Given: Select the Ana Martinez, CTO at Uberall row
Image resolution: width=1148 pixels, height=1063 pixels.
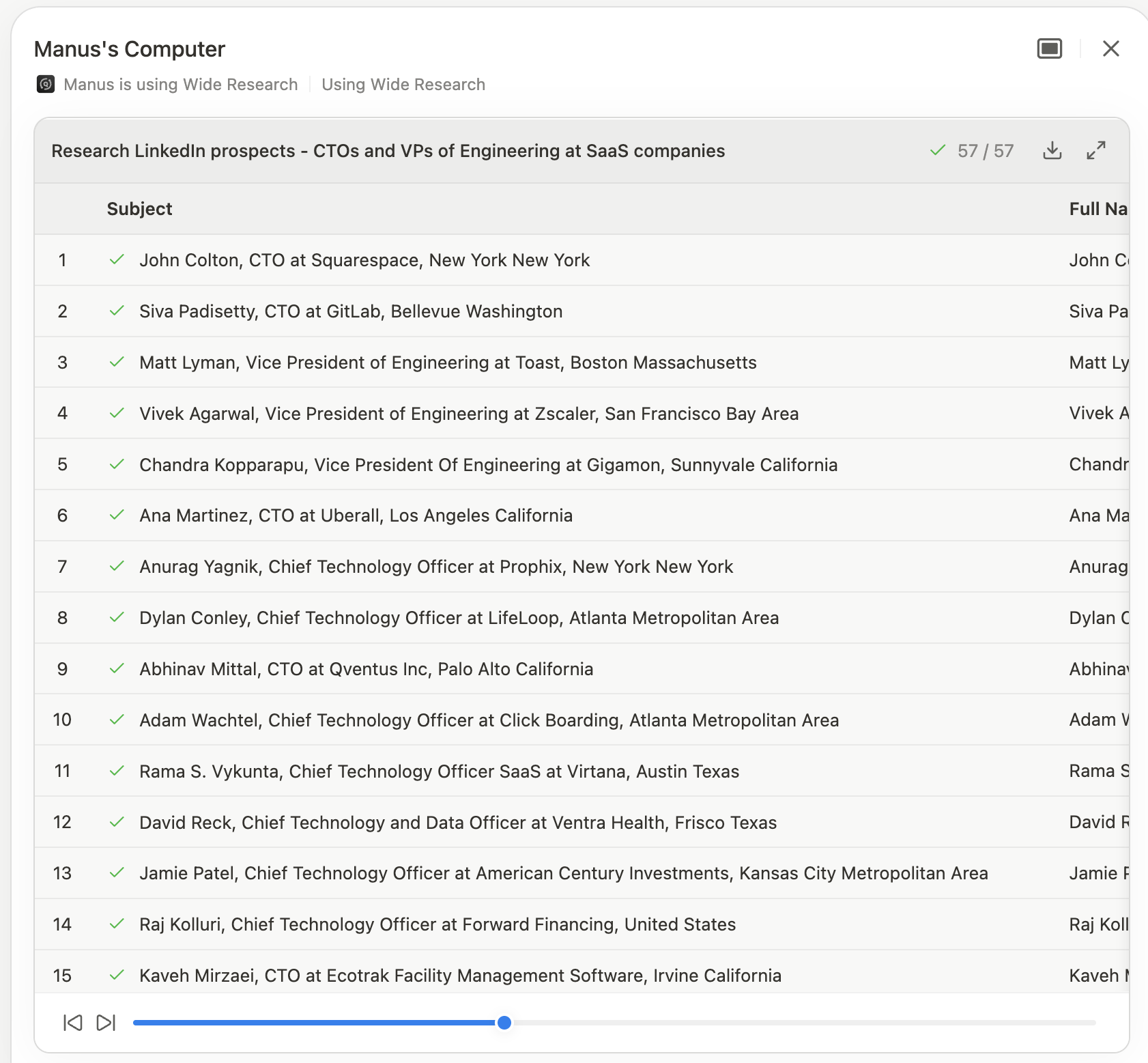Looking at the screenshot, I should tap(582, 515).
